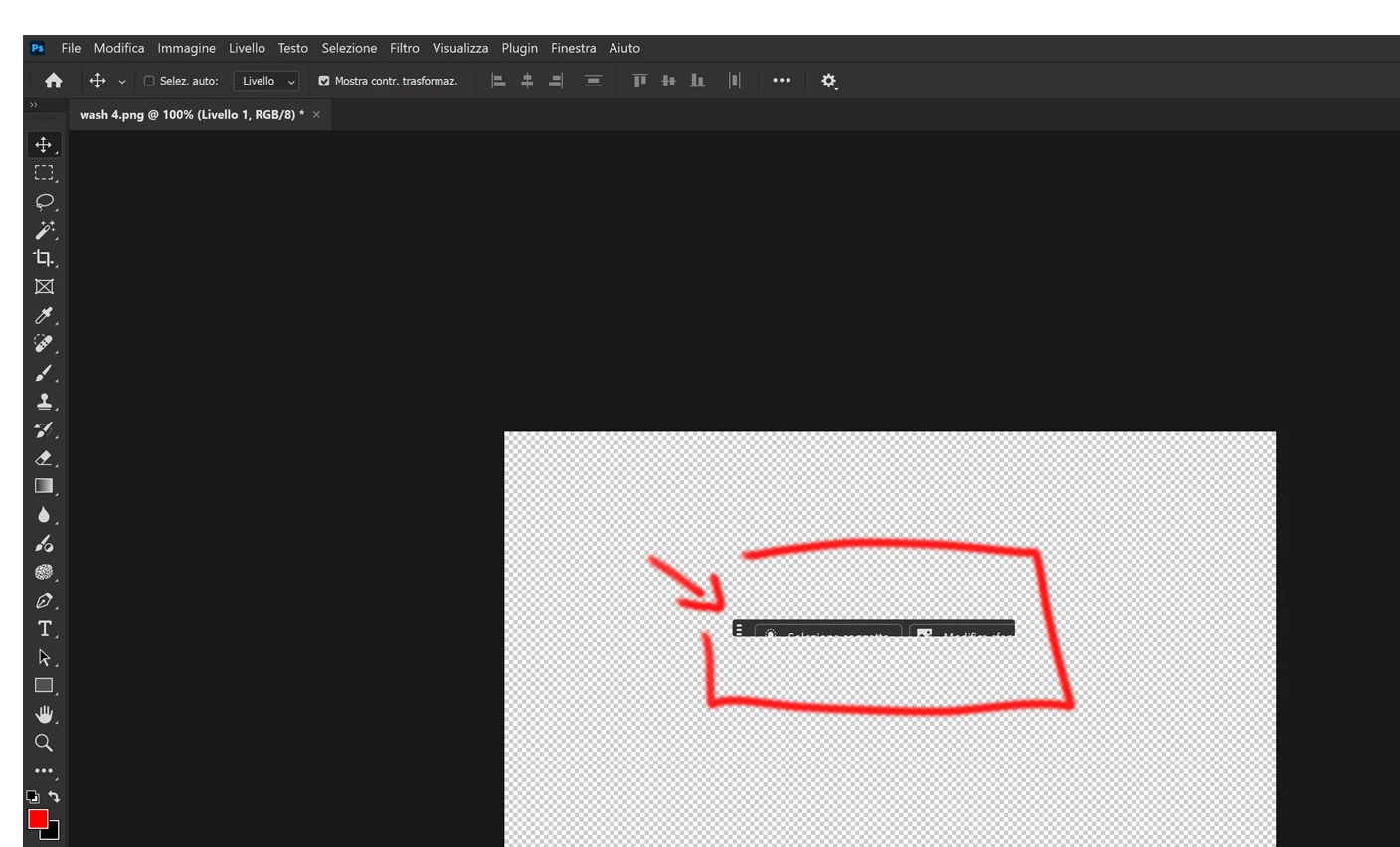Close the wash 4.png document tab

316,115
